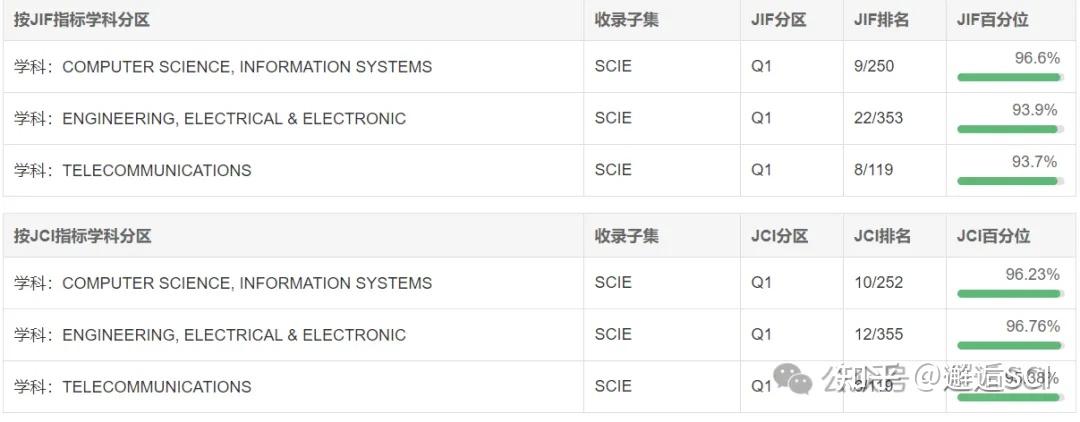
Task: Click the 按JCI指标学科分区 column header
Action: pyautogui.click(x=82, y=236)
